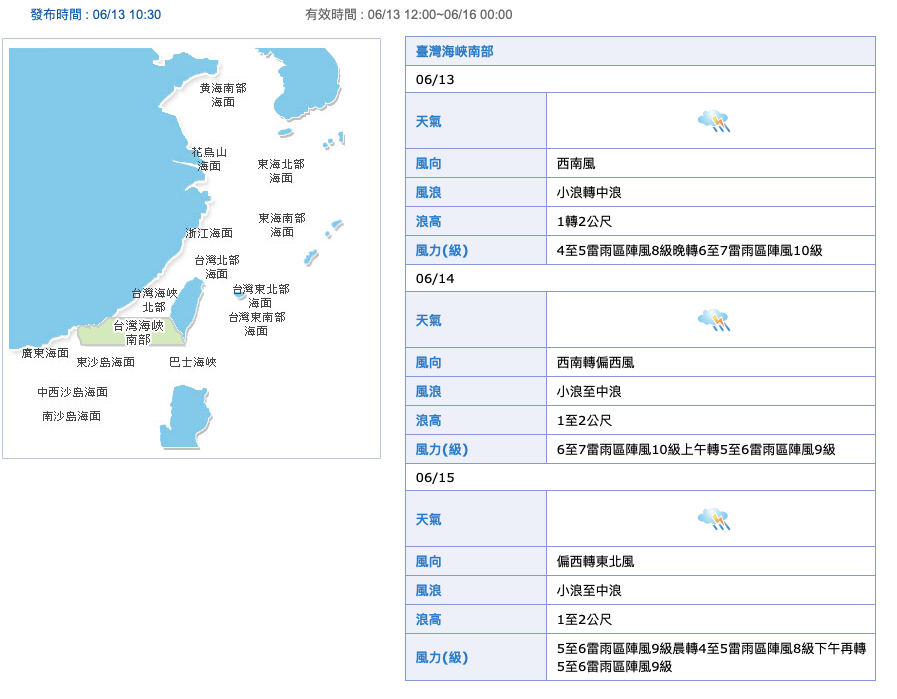The width and height of the screenshot is (897, 699).
Task: Click the 06/13 thunderstorm weather icon
Action: (x=713, y=121)
